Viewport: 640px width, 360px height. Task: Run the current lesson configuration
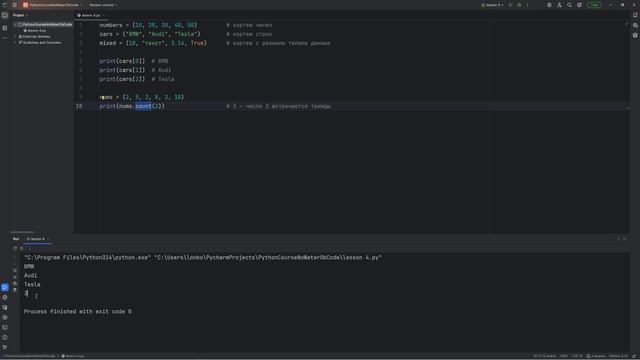coord(510,5)
